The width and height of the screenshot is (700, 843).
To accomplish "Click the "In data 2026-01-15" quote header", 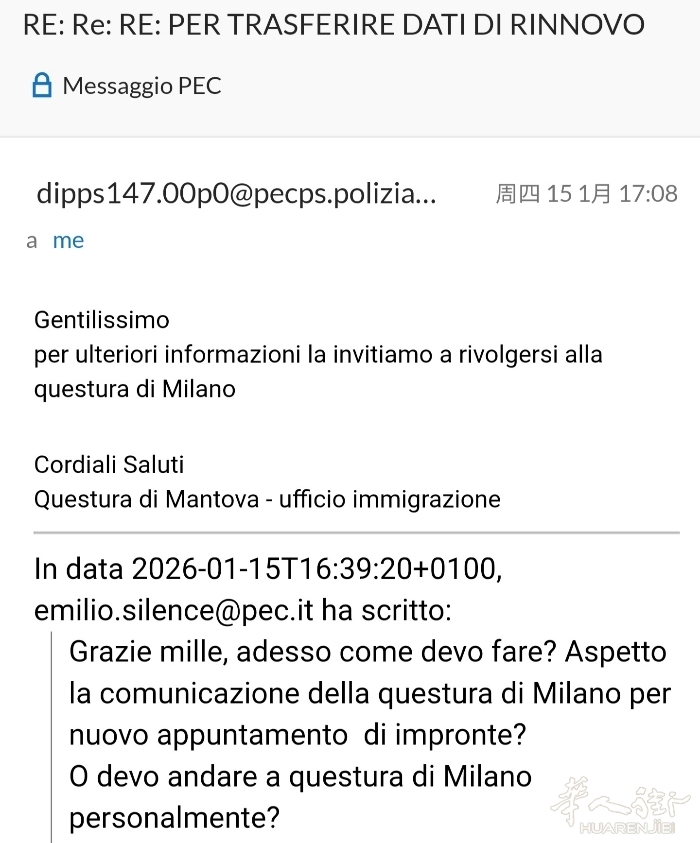I will click(x=264, y=569).
